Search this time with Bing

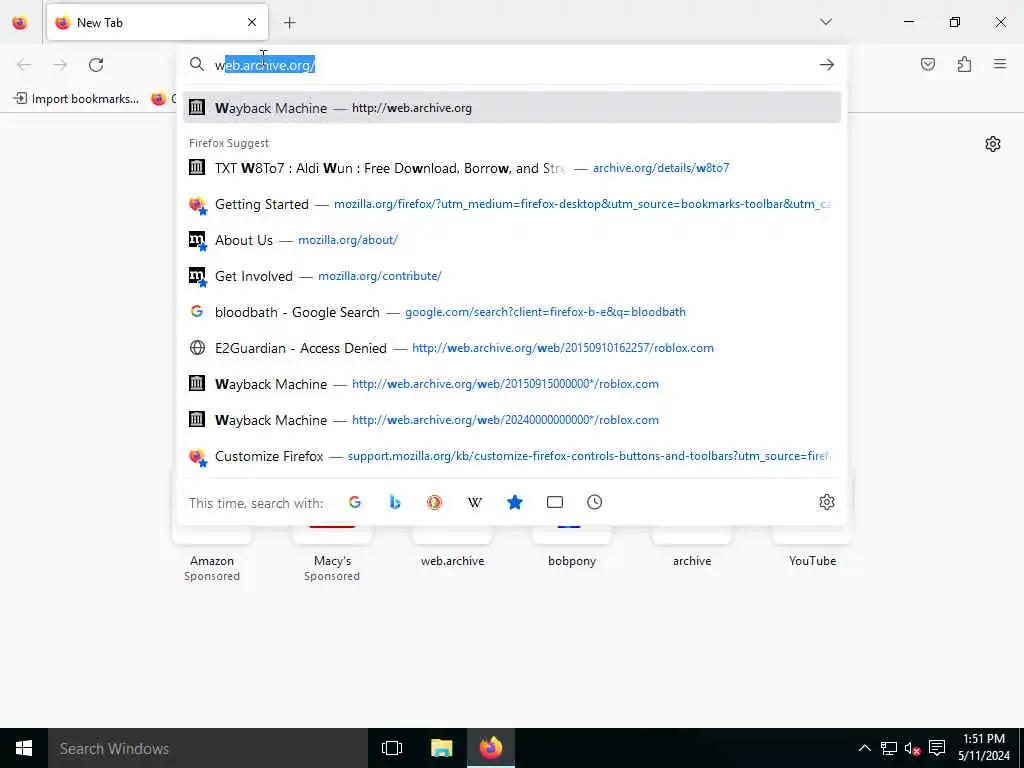[394, 502]
